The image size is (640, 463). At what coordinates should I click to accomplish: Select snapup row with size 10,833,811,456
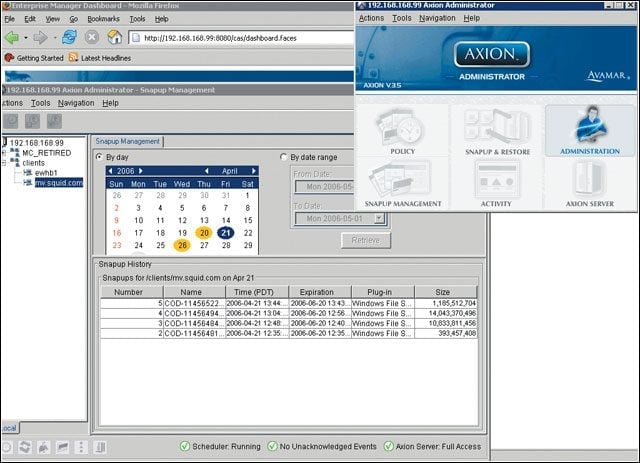pos(289,323)
